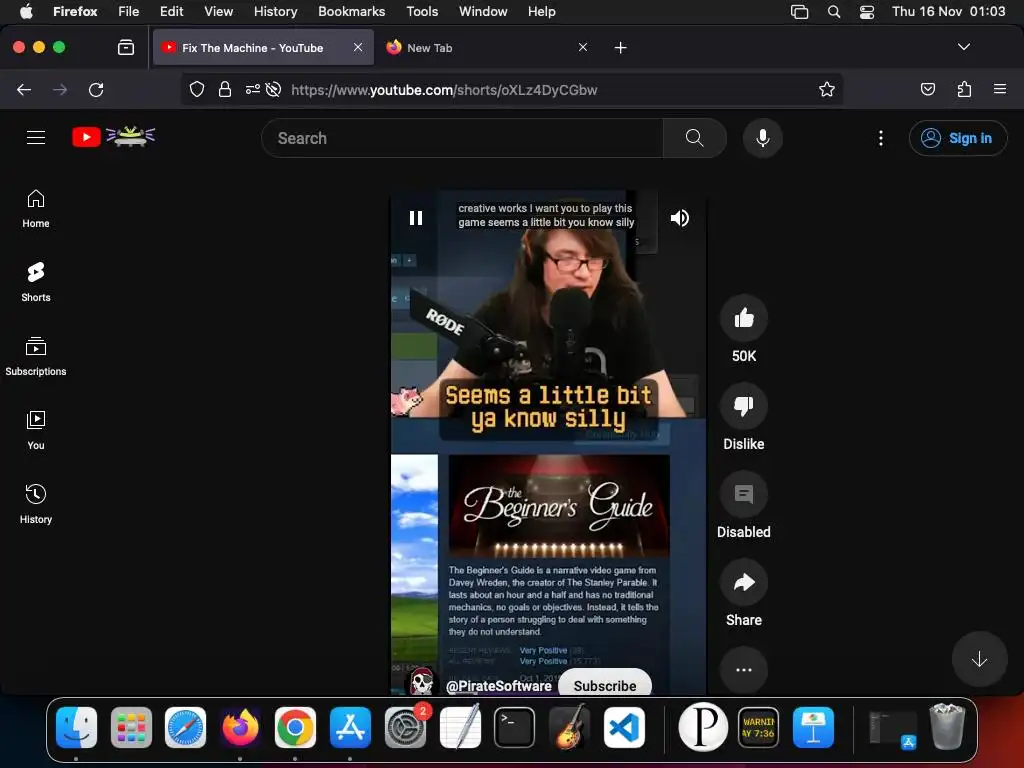
Task: Open the Apple menu
Action: [x=26, y=11]
